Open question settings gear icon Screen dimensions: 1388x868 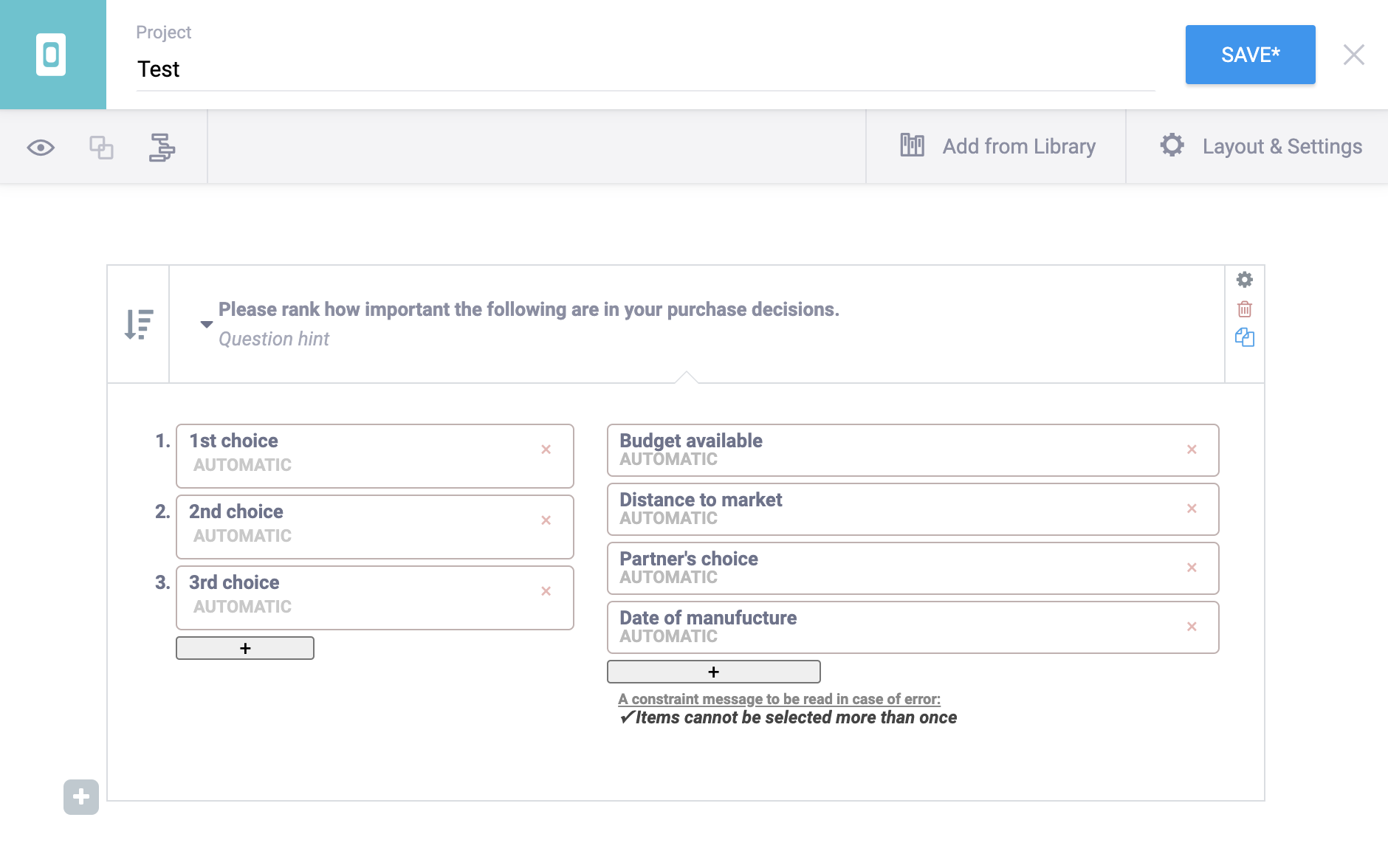(x=1245, y=280)
